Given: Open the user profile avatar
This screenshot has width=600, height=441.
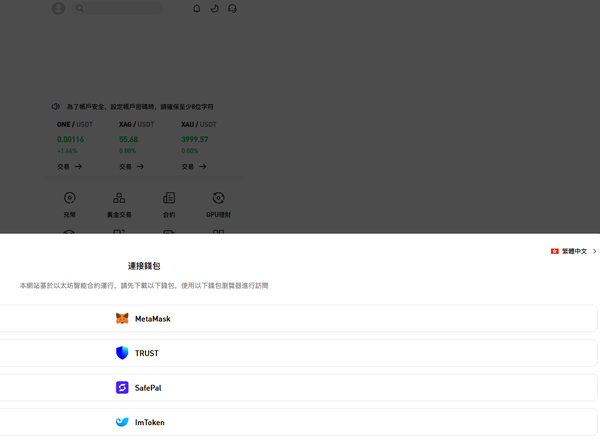Looking at the screenshot, I should point(58,8).
